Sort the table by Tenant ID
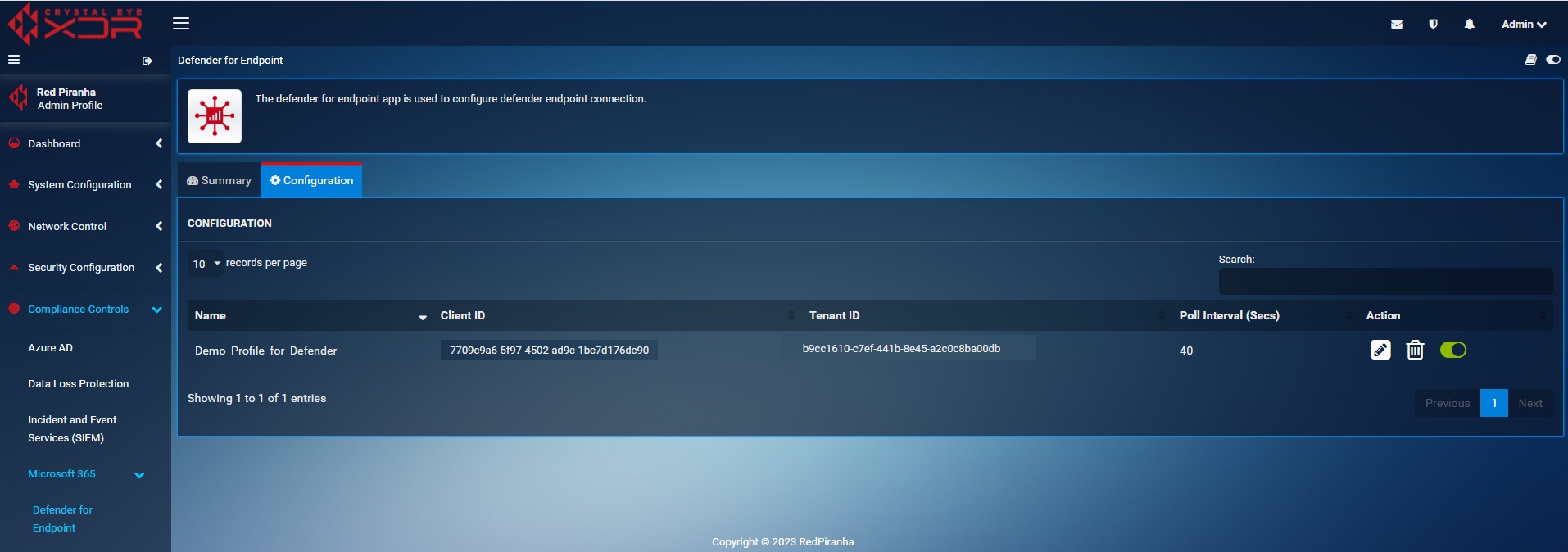 click(x=987, y=316)
